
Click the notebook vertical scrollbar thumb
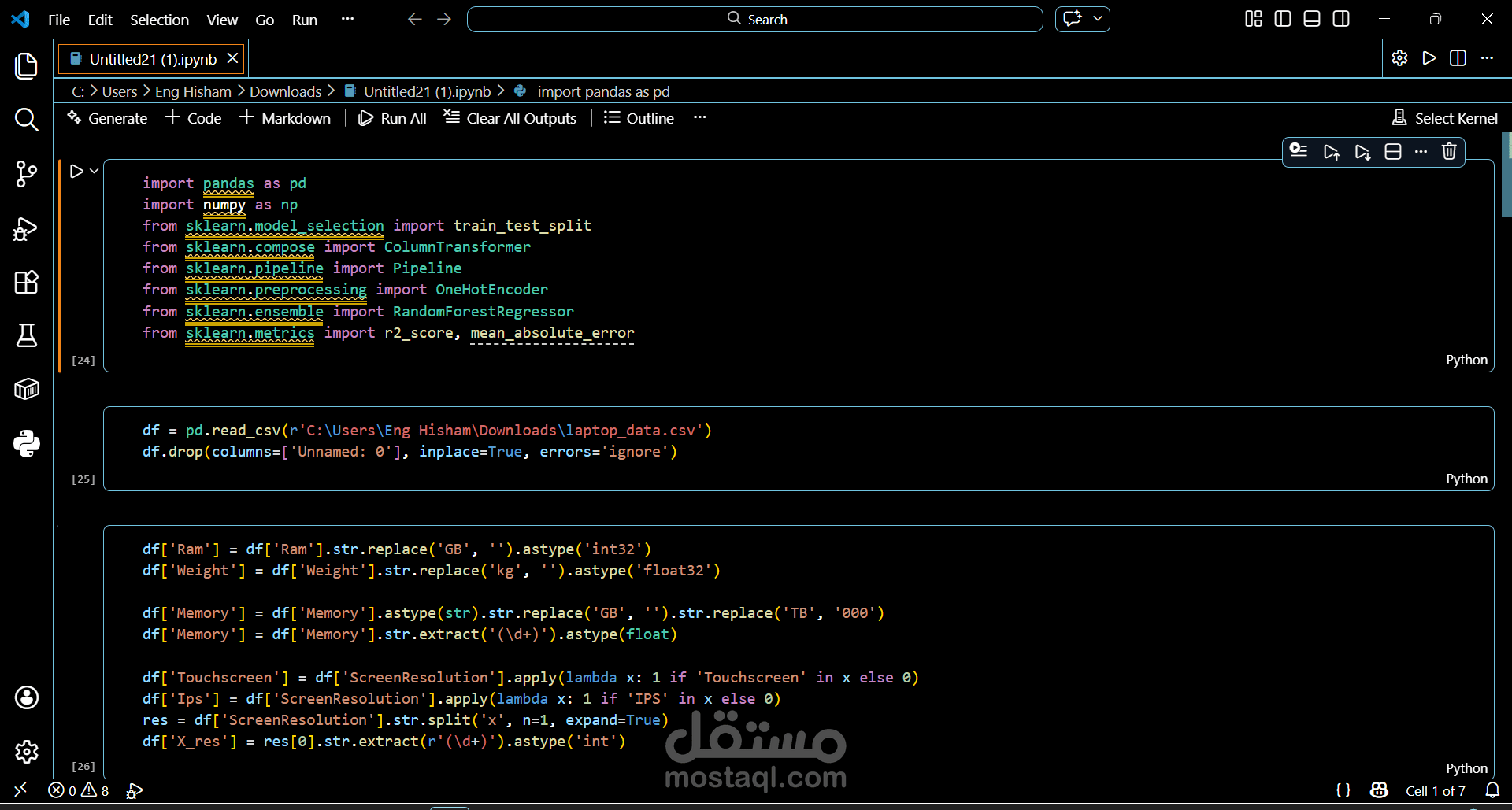click(x=1506, y=175)
